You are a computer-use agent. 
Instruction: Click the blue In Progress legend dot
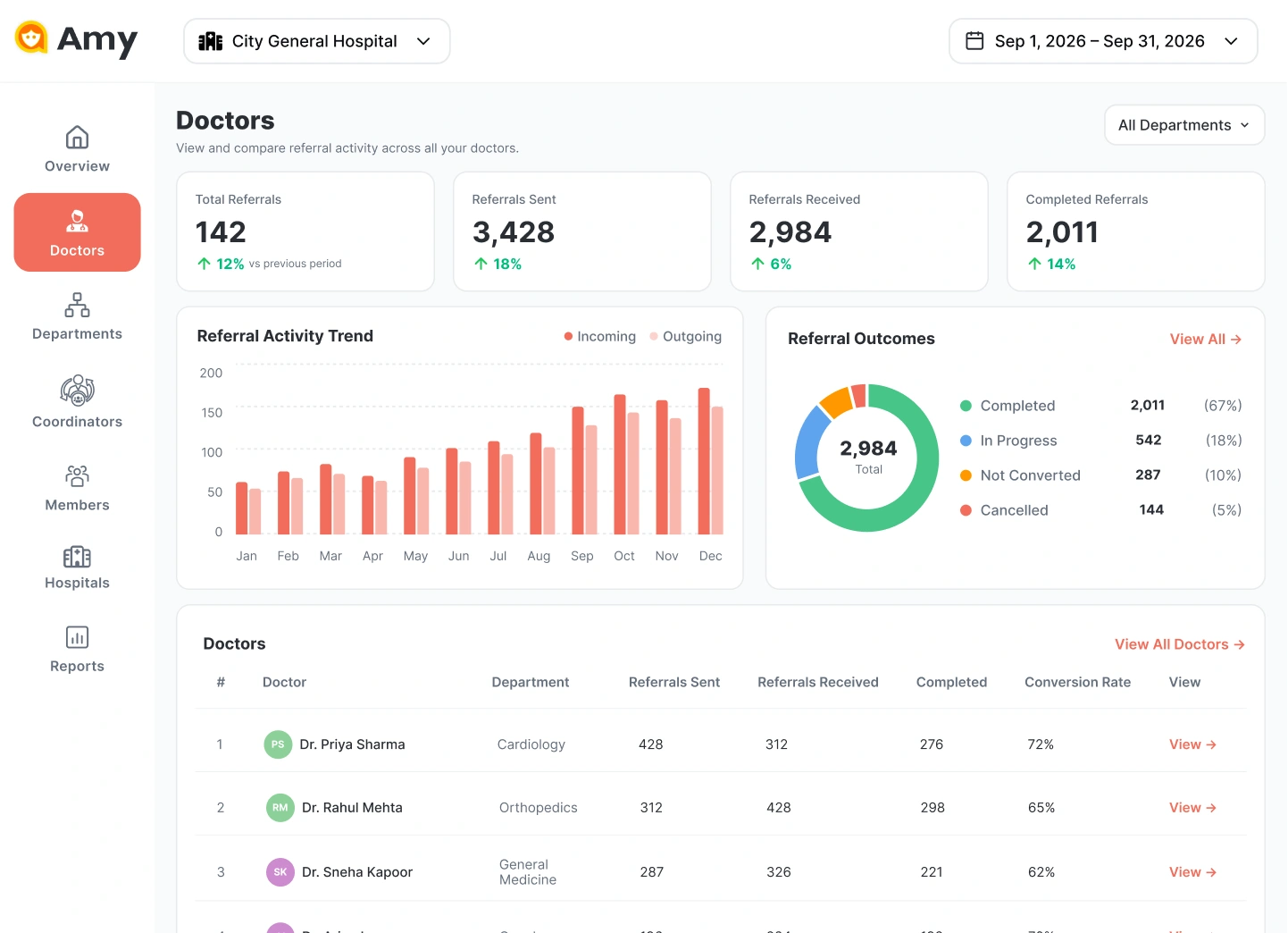pos(966,441)
